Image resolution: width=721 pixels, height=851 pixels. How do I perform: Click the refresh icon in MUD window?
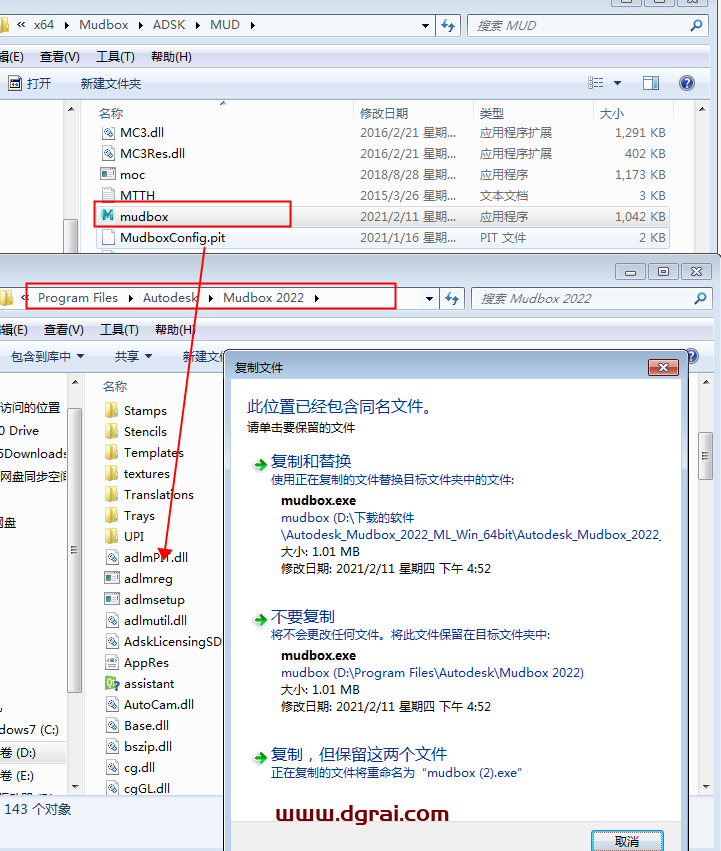(x=448, y=25)
